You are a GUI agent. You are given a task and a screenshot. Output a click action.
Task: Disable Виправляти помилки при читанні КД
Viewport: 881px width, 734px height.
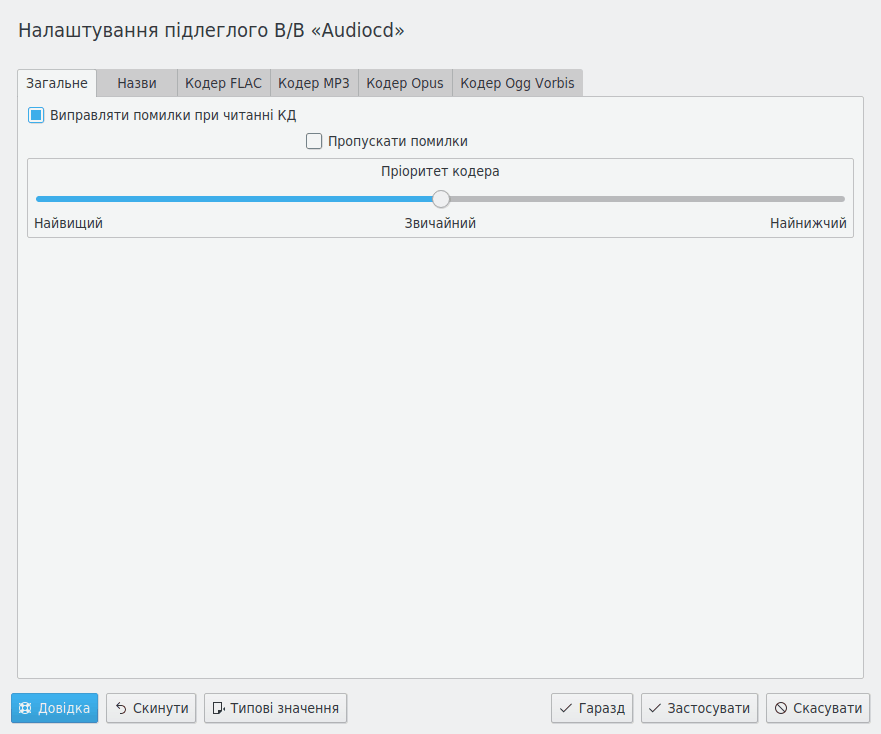[x=36, y=115]
